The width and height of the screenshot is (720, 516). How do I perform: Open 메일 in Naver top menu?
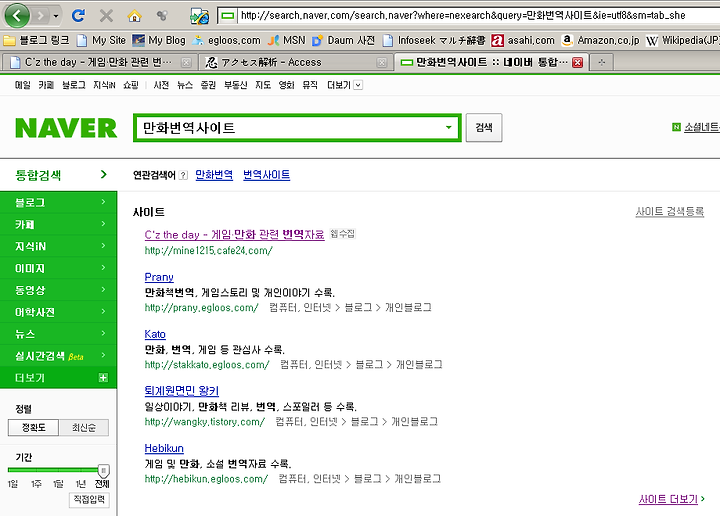(x=22, y=85)
